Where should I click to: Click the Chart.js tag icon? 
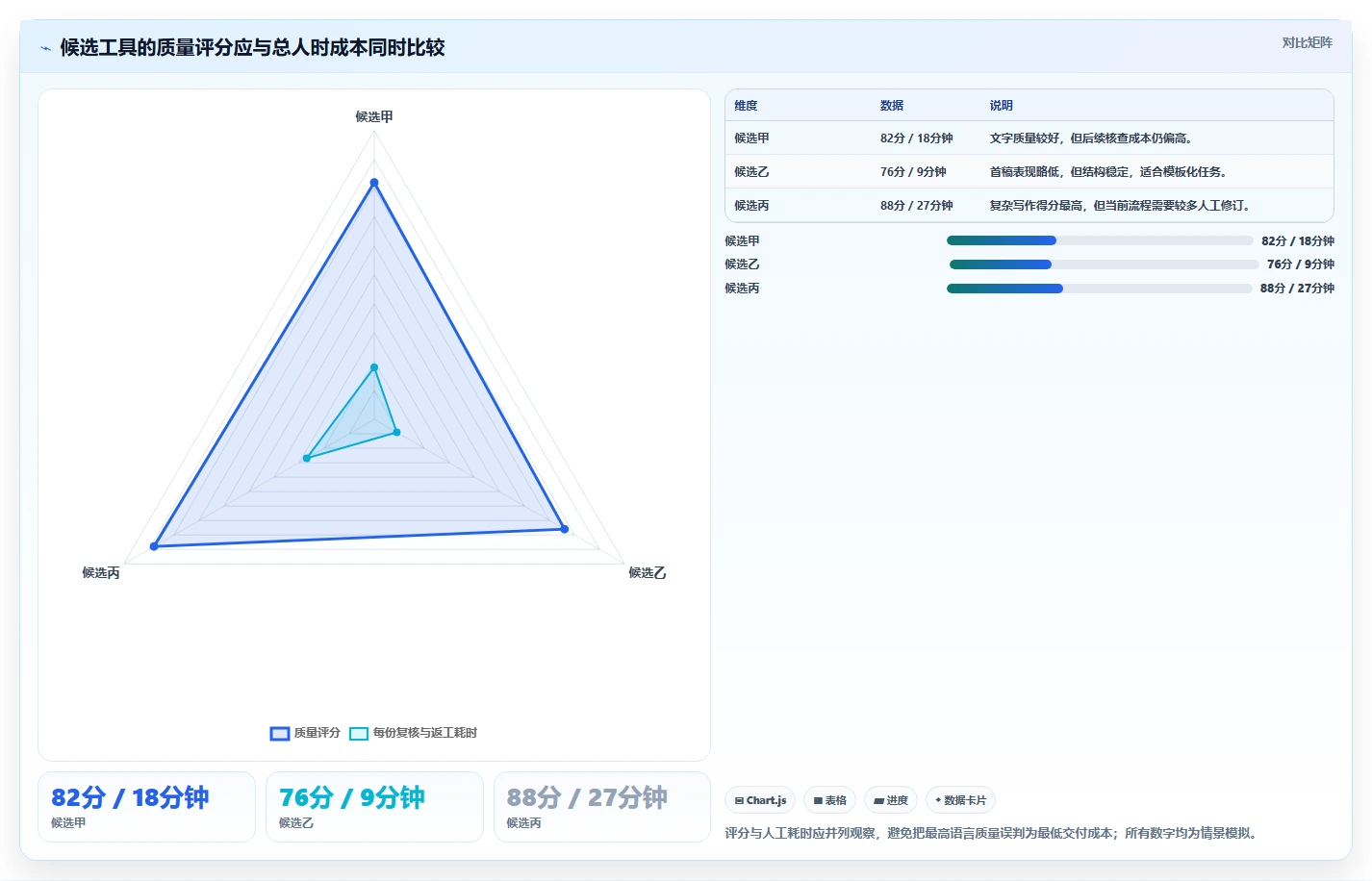click(x=739, y=800)
